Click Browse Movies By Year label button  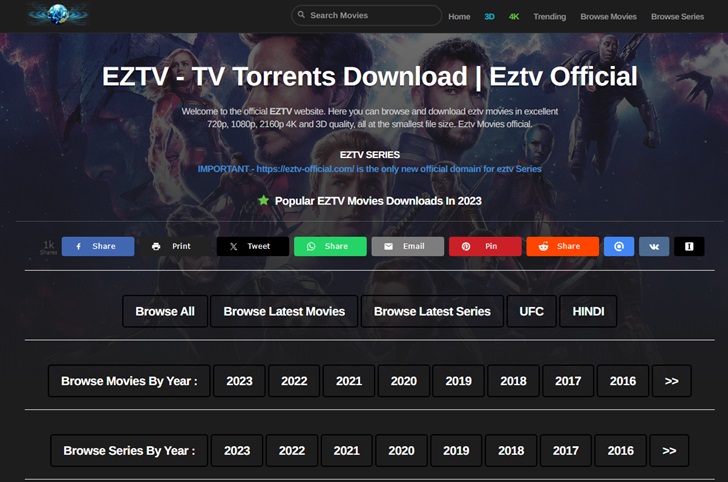tap(129, 381)
